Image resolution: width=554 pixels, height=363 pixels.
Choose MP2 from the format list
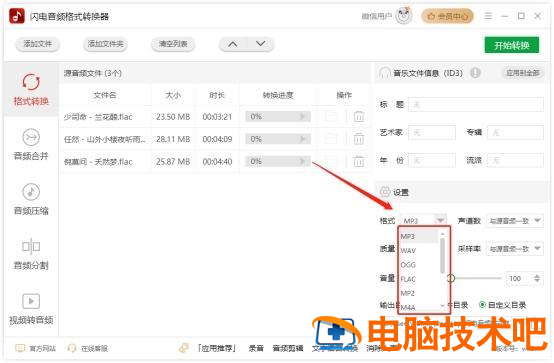coord(419,293)
